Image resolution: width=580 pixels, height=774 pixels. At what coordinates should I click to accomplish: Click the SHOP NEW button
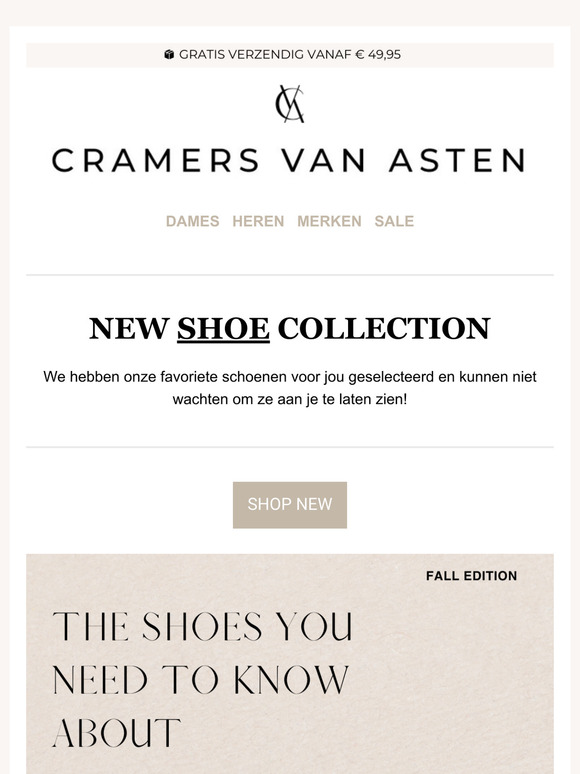pyautogui.click(x=290, y=504)
